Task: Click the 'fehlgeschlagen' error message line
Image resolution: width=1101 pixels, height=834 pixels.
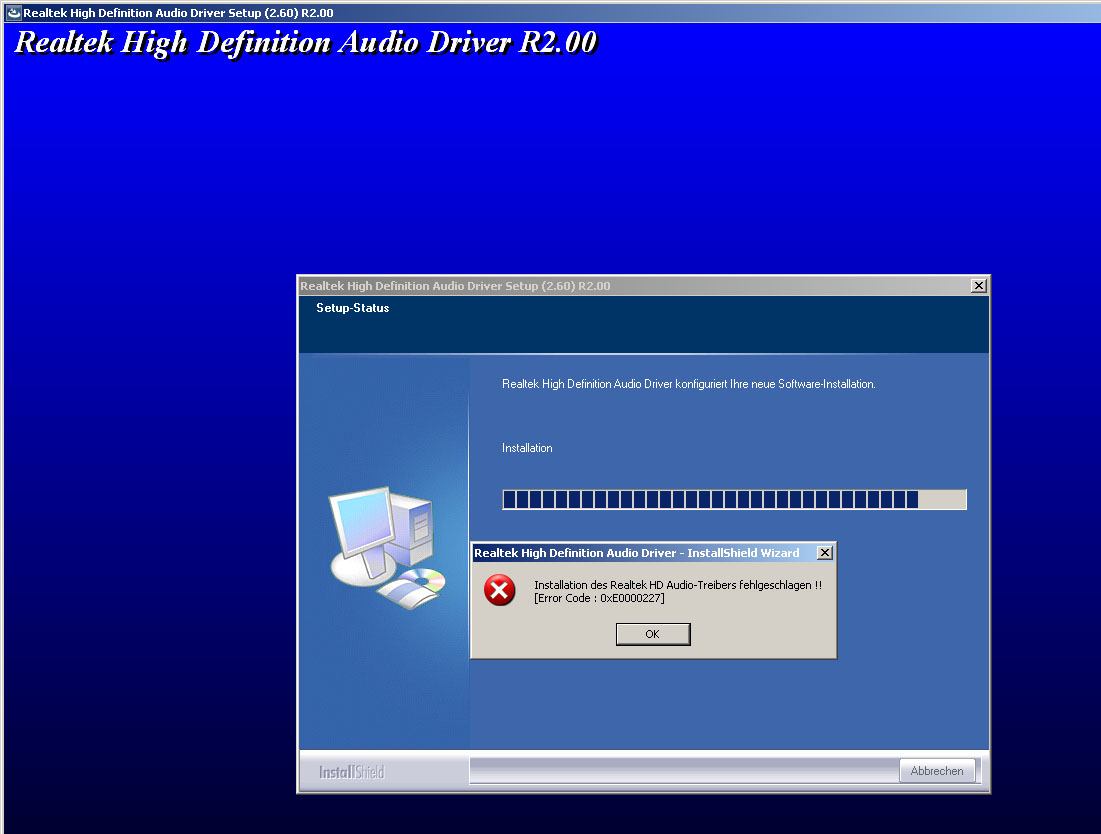Action: click(x=678, y=585)
